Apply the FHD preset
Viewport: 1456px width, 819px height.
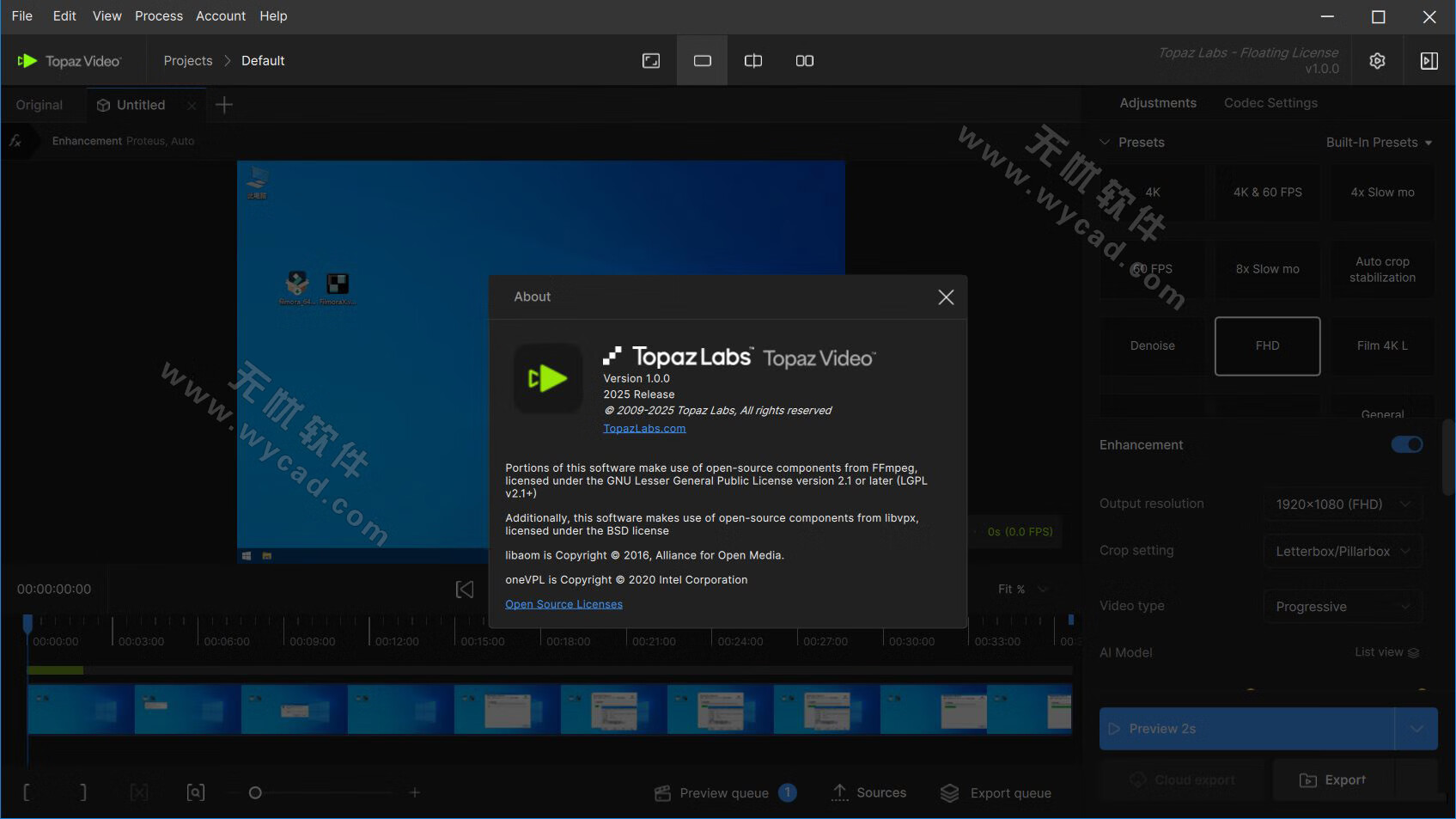1267,345
